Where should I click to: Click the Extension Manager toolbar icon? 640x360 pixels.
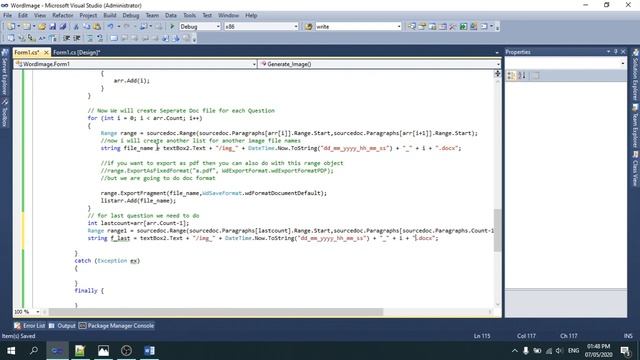tap(473, 27)
